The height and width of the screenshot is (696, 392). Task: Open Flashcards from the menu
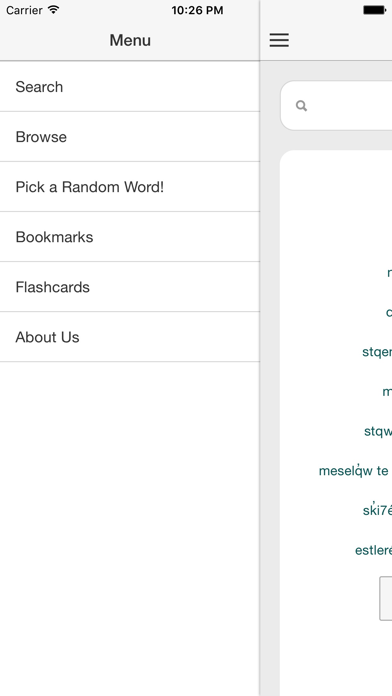click(x=130, y=287)
